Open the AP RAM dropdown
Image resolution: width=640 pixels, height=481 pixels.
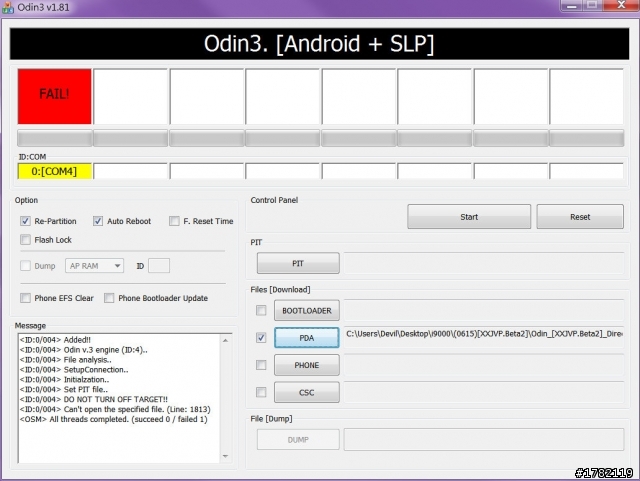(x=94, y=266)
